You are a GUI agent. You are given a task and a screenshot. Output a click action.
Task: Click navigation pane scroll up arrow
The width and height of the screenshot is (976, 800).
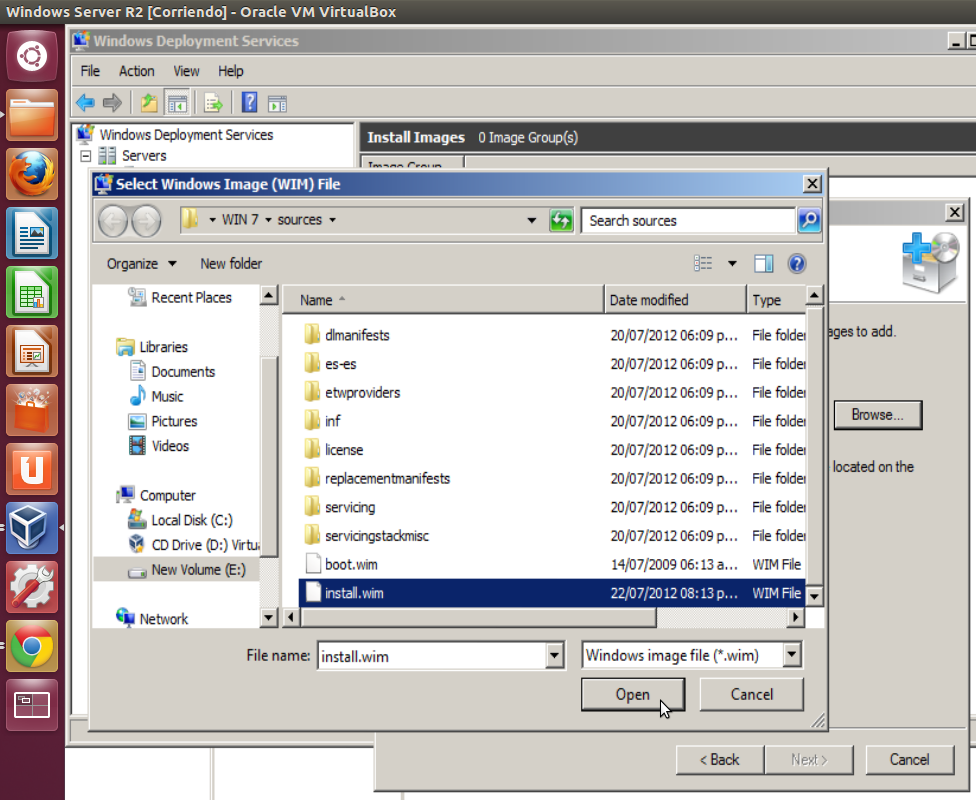269,294
